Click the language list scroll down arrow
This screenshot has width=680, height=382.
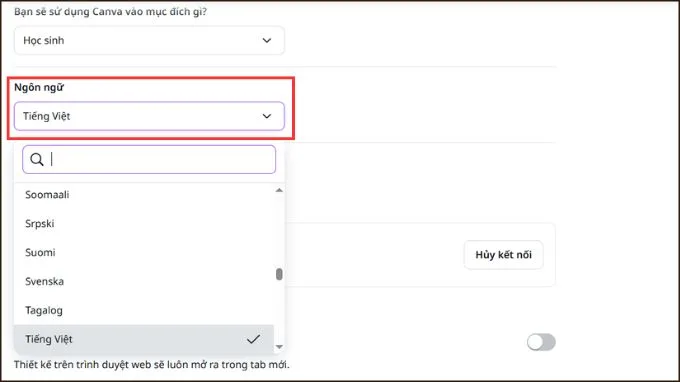point(279,346)
